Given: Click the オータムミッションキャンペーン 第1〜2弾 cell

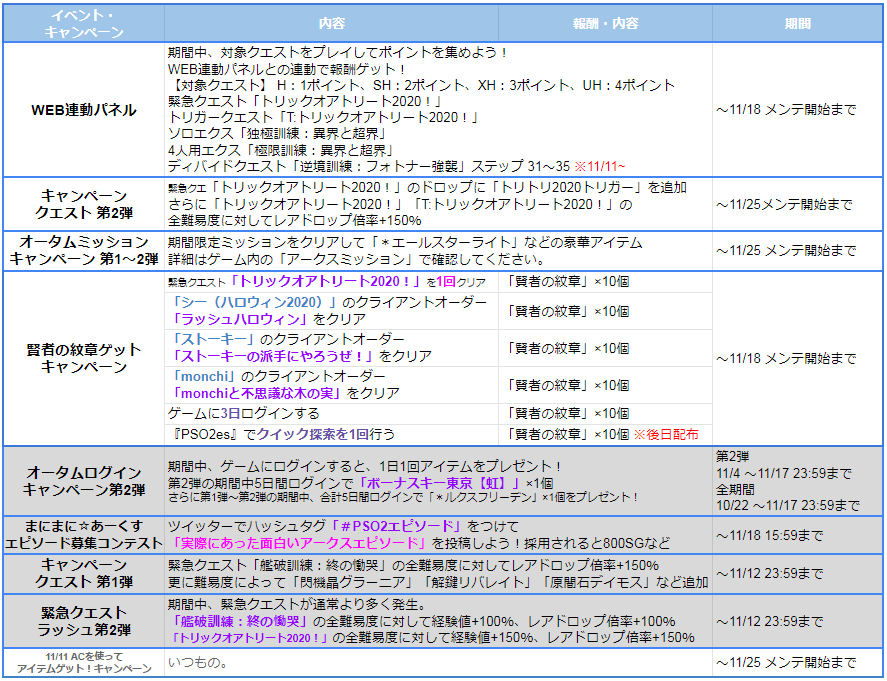Looking at the screenshot, I should coord(84,251).
